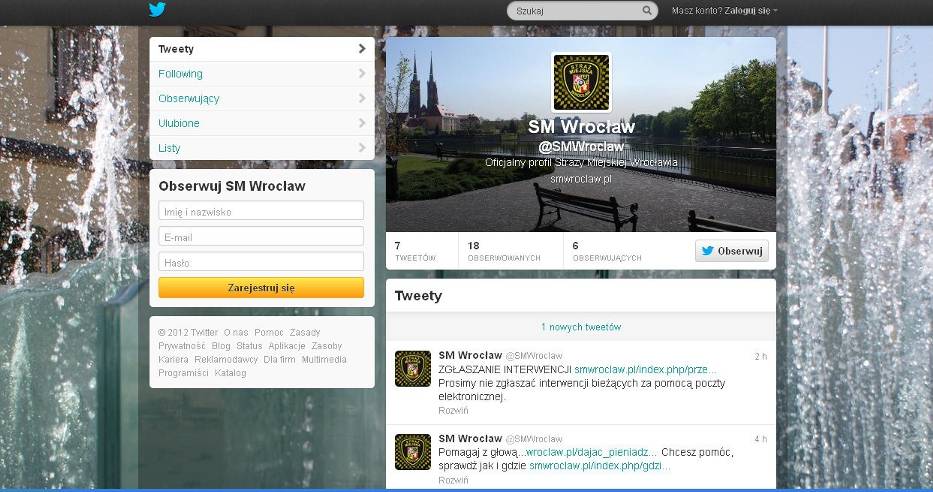Open the Kariera footer link
This screenshot has height=492, width=933.
[173, 359]
